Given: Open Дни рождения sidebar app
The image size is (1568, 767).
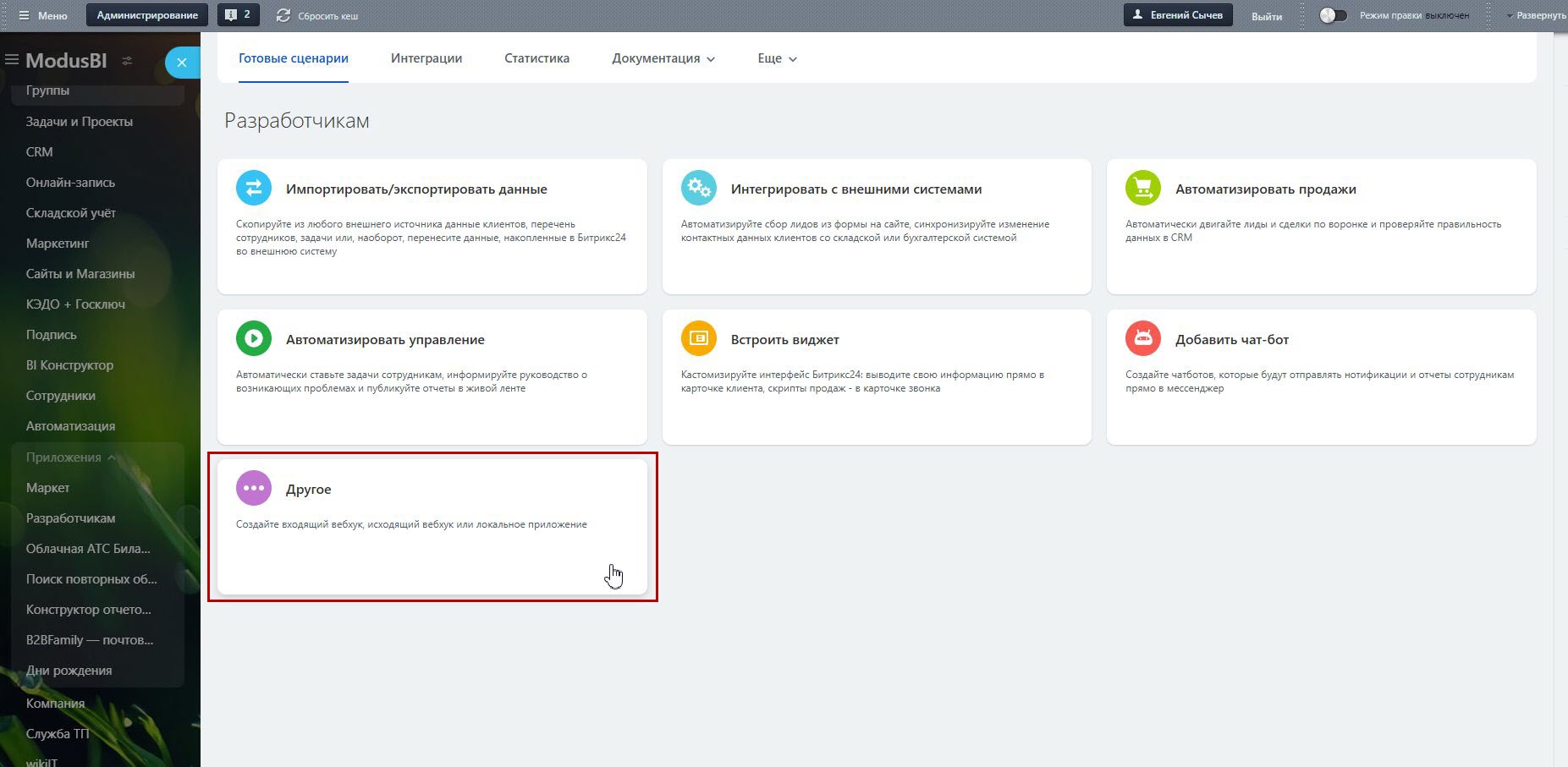Looking at the screenshot, I should pos(69,671).
